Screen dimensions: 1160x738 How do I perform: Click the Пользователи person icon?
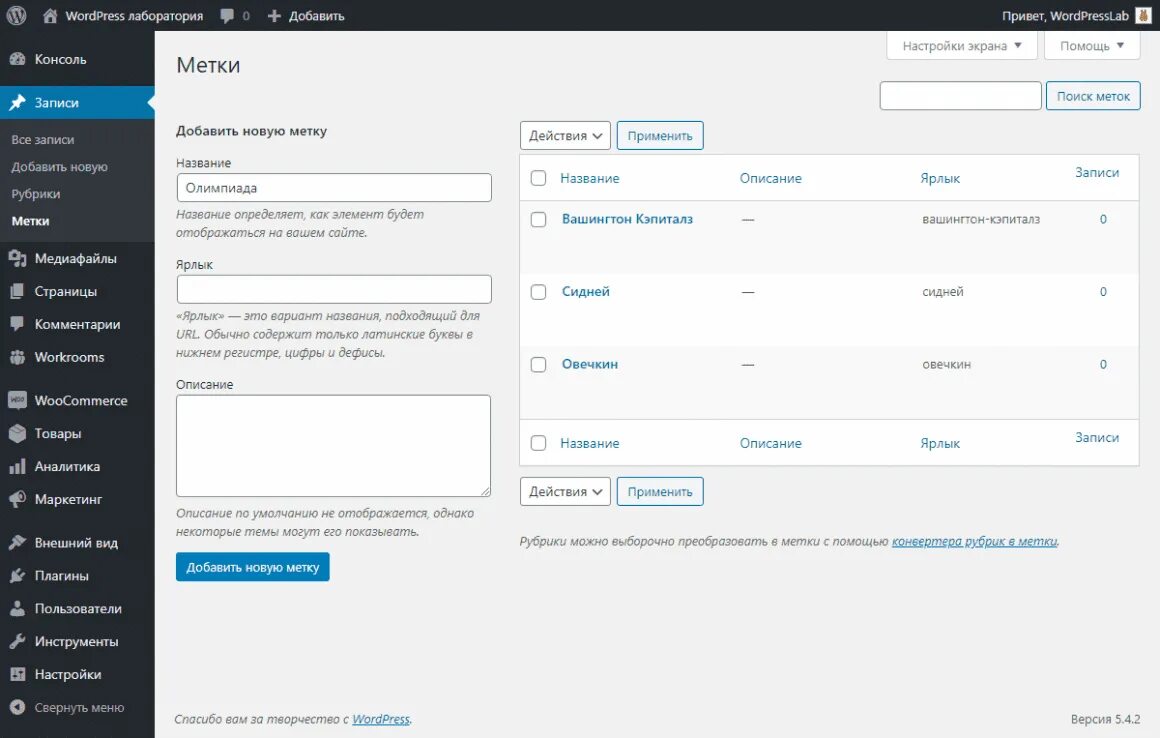click(x=17, y=609)
